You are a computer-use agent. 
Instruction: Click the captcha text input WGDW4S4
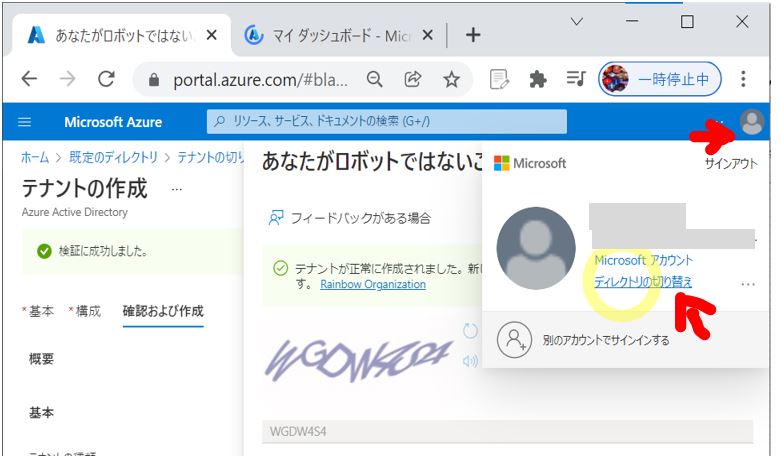point(508,431)
